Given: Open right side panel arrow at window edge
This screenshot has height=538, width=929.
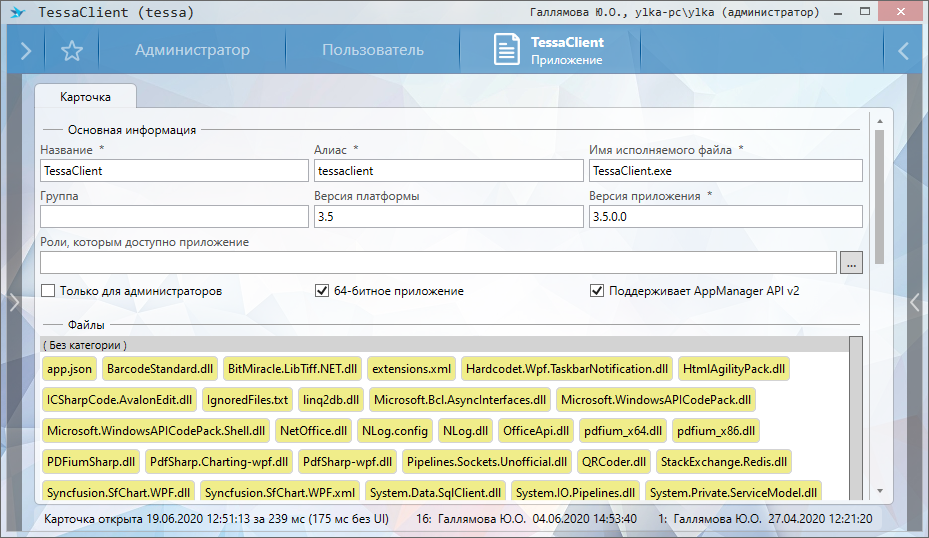Looking at the screenshot, I should [x=915, y=303].
